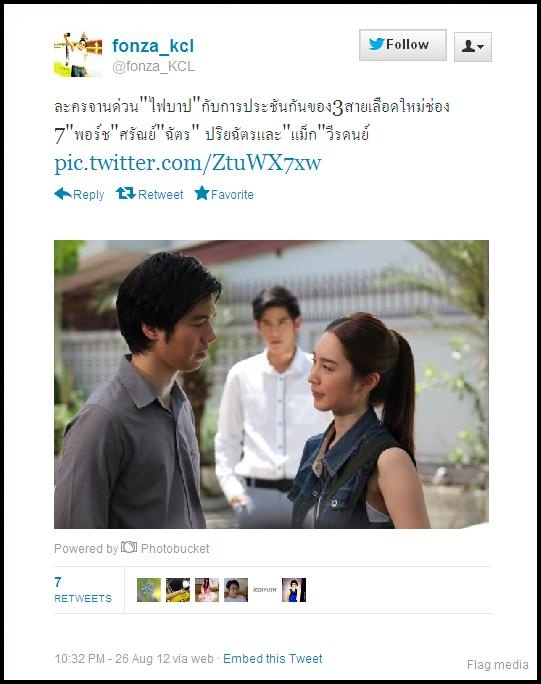The height and width of the screenshot is (684, 541).
Task: Open the fonza_kcl profile avatar
Action: tap(78, 55)
